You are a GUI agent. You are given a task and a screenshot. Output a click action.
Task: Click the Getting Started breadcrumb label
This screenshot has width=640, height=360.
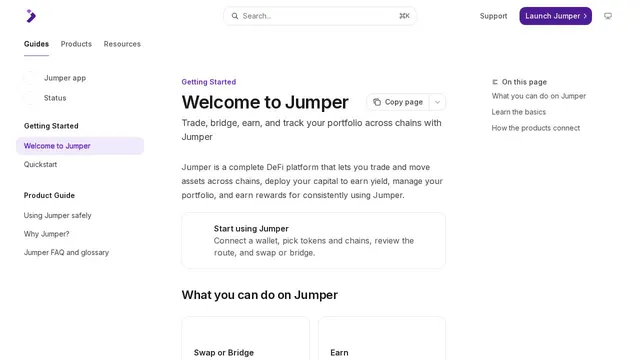209,82
